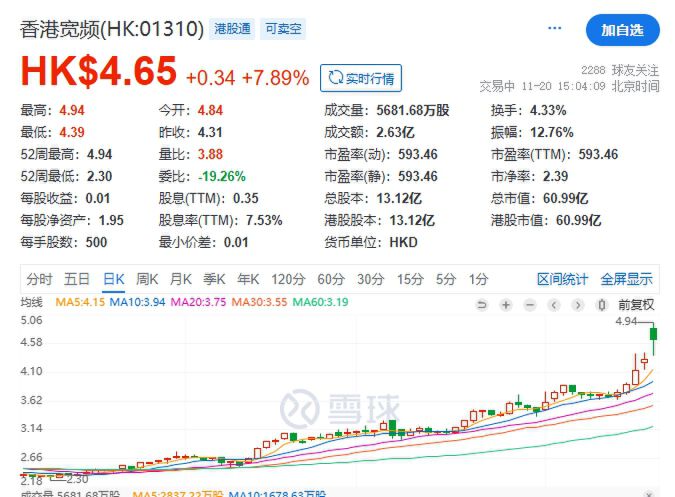This screenshot has height=497, width=675.
Task: Select the 60分 interval tab
Action: (x=331, y=279)
